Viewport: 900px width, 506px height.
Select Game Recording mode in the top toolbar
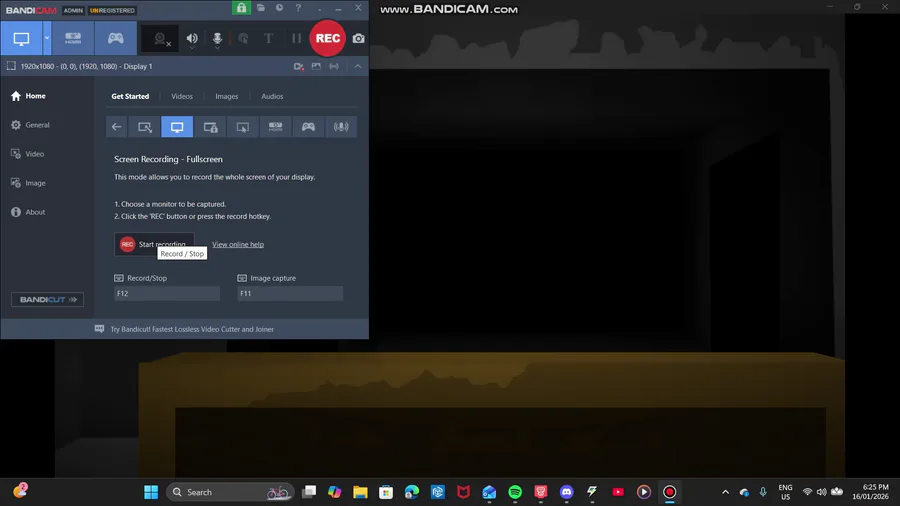pyautogui.click(x=115, y=38)
